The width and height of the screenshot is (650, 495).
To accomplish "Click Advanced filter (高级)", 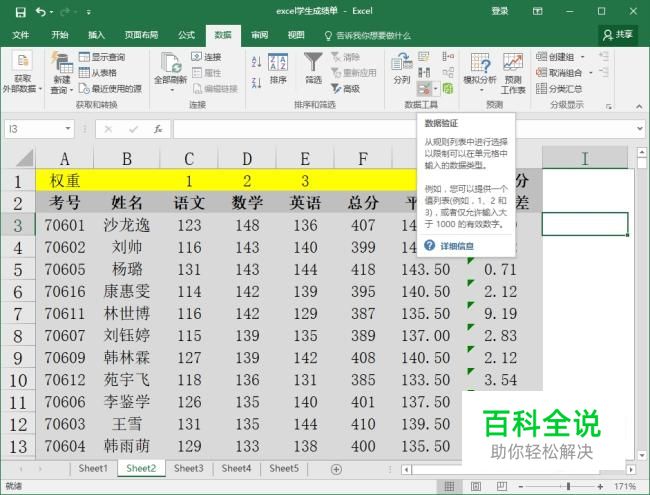I will 345,88.
